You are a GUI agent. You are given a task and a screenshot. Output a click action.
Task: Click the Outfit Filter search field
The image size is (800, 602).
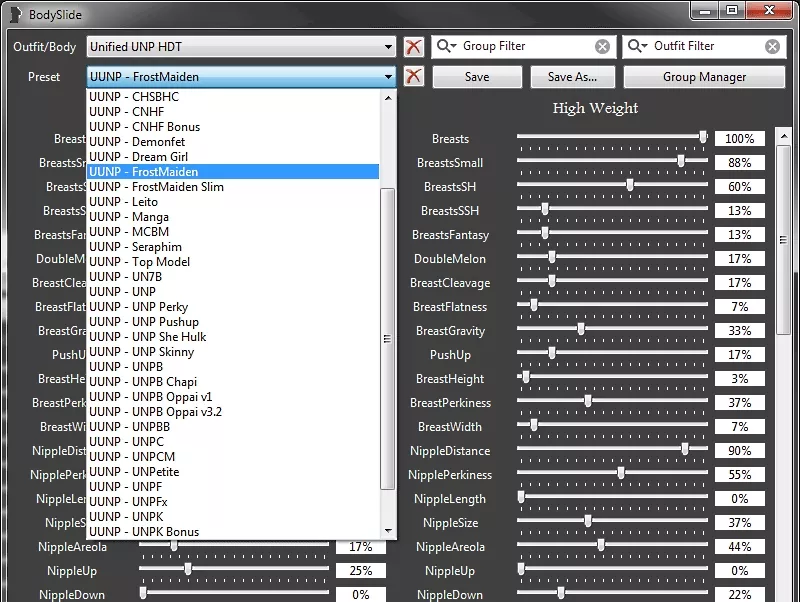705,46
